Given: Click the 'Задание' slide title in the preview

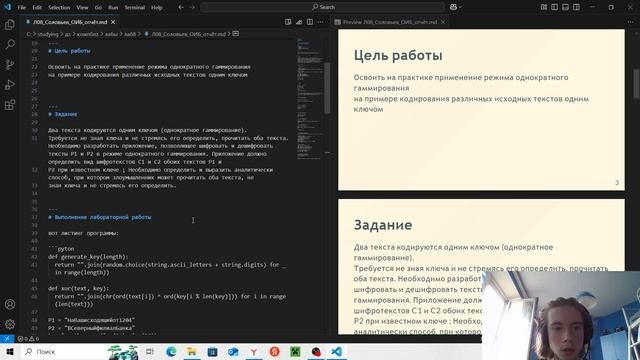Looking at the screenshot, I should tap(383, 225).
